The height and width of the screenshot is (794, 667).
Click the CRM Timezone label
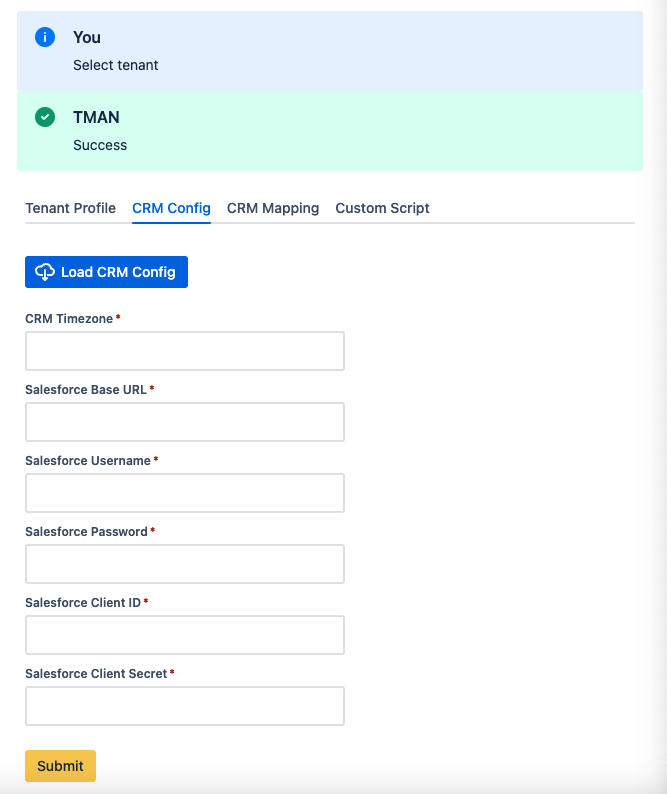[69, 319]
